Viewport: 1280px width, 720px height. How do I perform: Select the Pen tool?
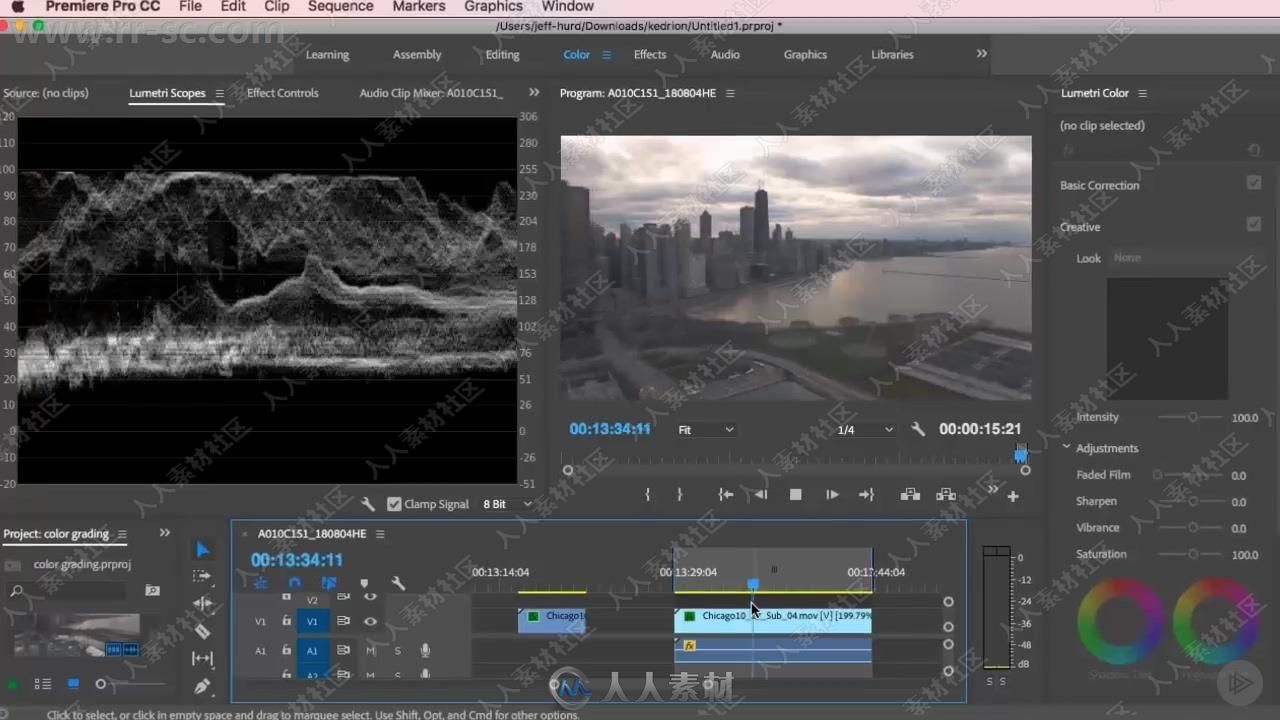click(202, 686)
